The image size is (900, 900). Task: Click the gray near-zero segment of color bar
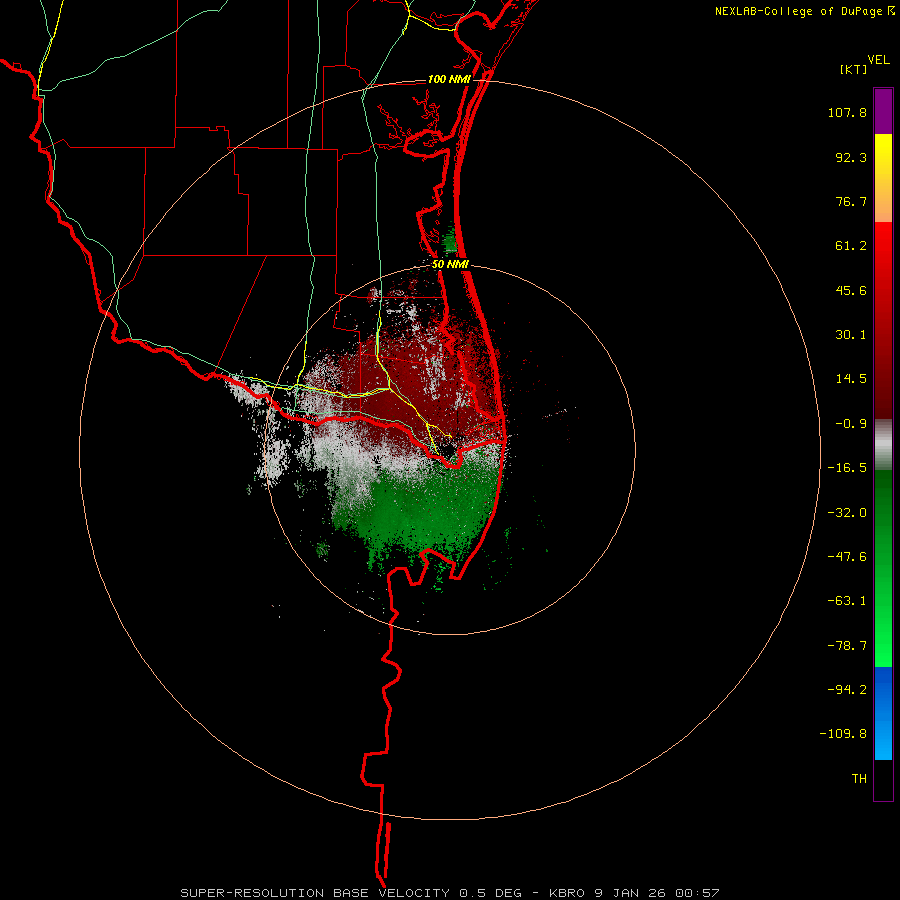click(883, 445)
